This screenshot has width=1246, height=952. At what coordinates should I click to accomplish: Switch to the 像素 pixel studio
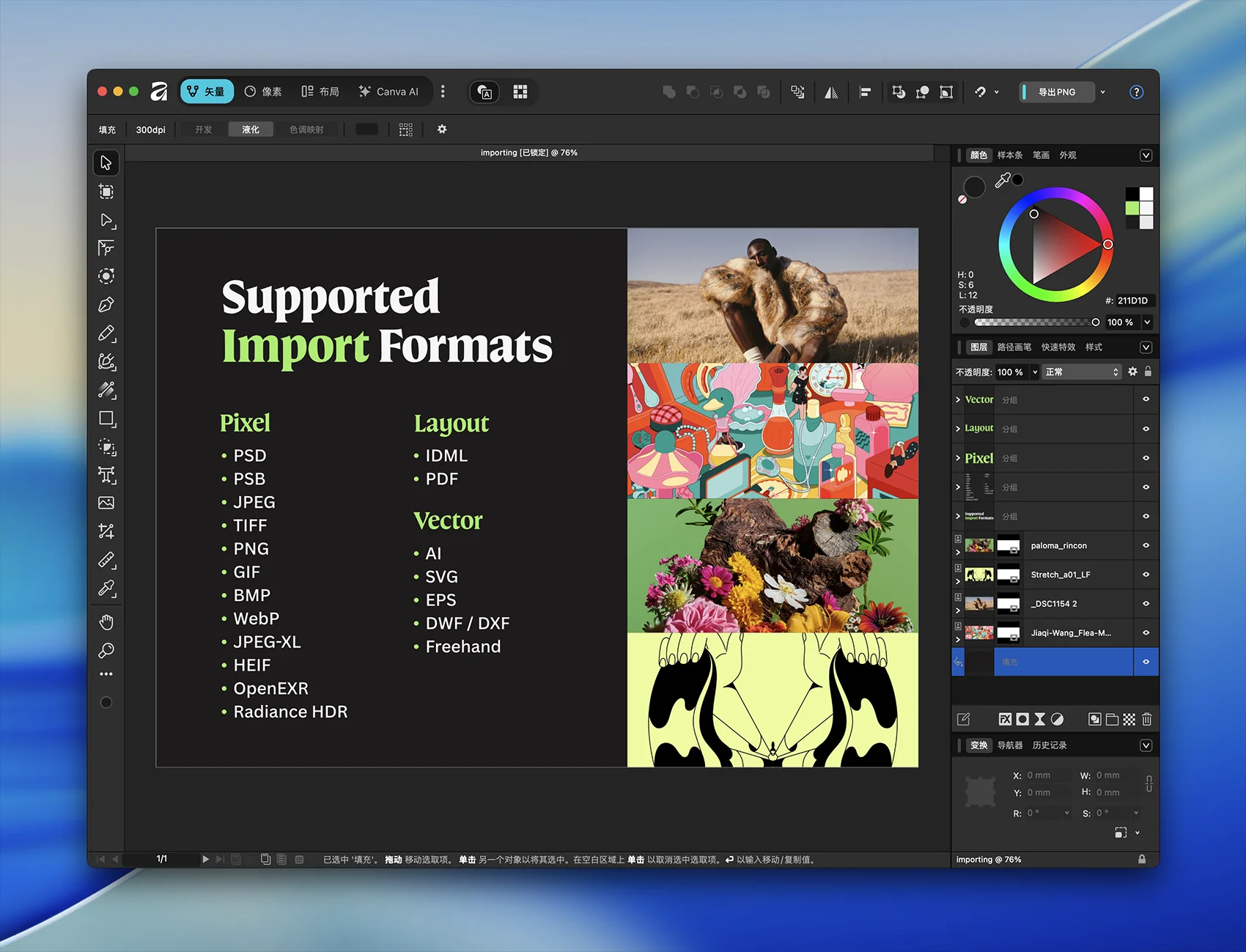pyautogui.click(x=263, y=92)
